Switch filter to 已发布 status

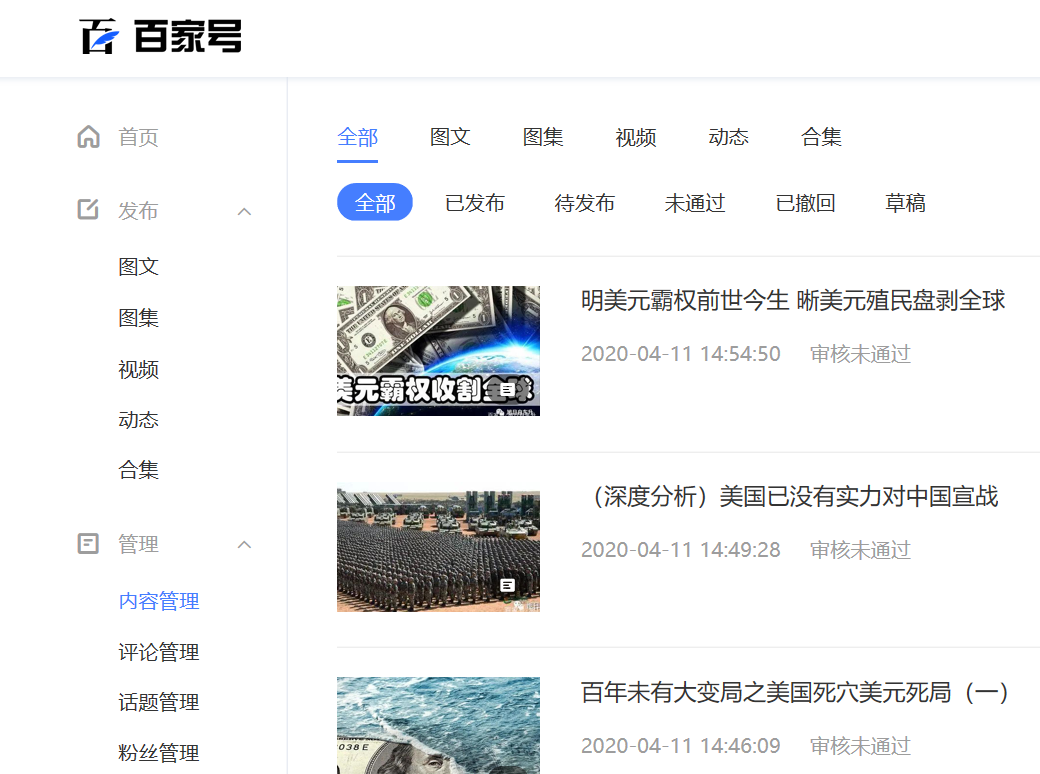point(474,202)
